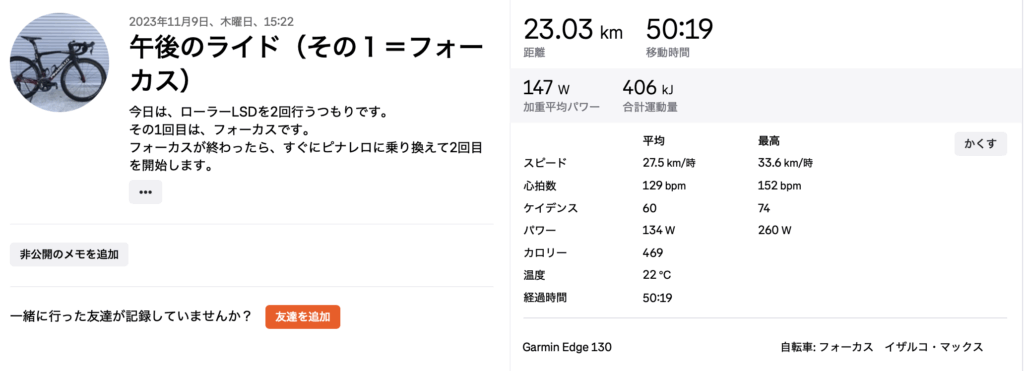Image resolution: width=1024 pixels, height=371 pixels.
Task: Click the orange 友達を追加 button
Action: point(302,317)
